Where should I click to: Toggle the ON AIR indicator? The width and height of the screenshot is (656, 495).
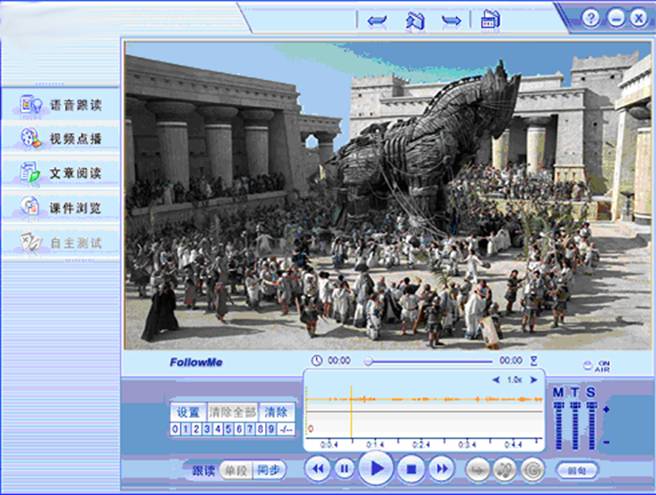coord(597,366)
